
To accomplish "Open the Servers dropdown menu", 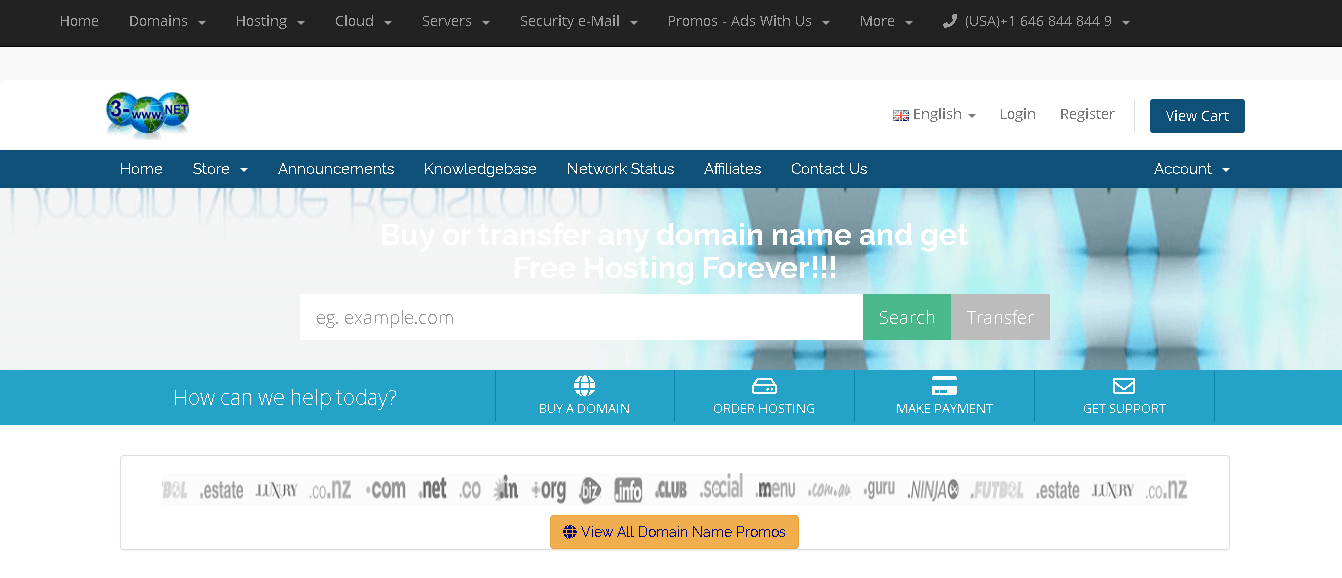I will (456, 21).
